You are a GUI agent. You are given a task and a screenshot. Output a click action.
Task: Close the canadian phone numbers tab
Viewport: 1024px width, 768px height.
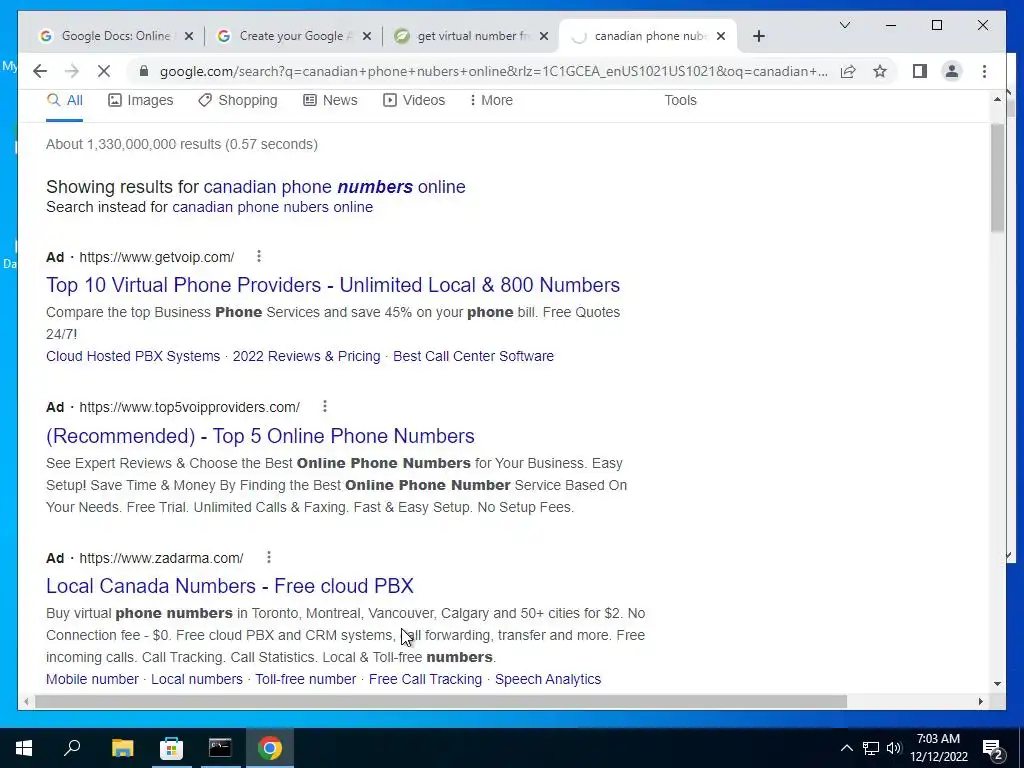(721, 36)
